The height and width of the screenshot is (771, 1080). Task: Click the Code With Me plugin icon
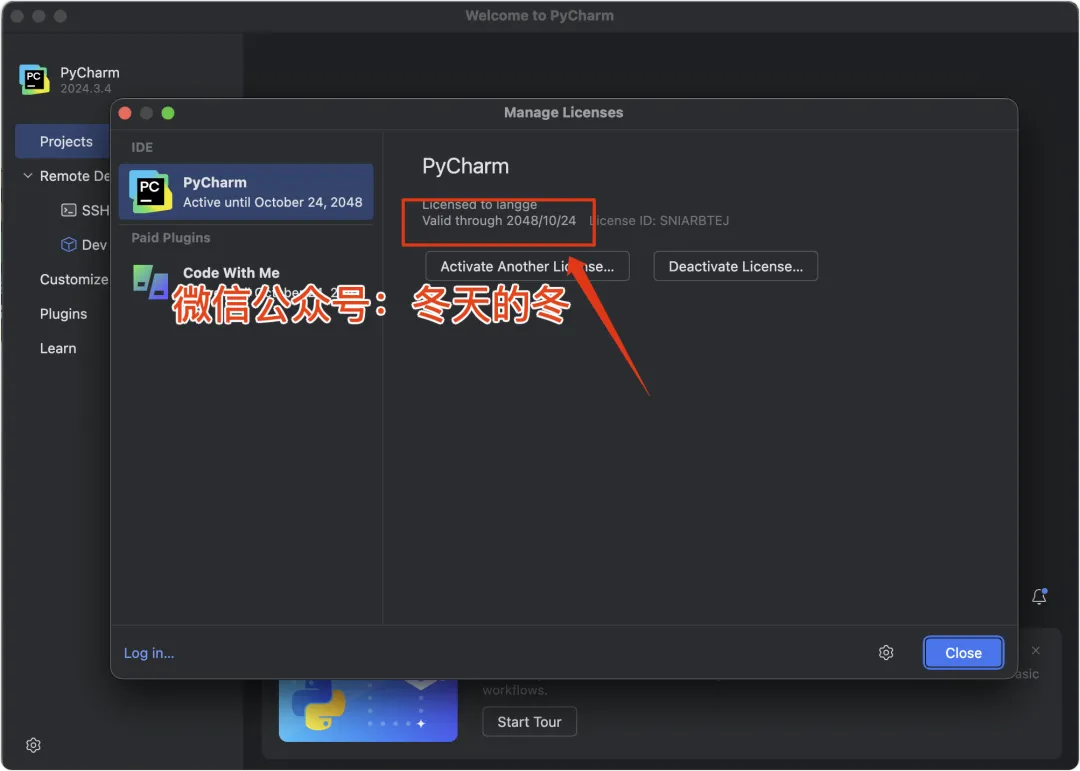tap(150, 282)
